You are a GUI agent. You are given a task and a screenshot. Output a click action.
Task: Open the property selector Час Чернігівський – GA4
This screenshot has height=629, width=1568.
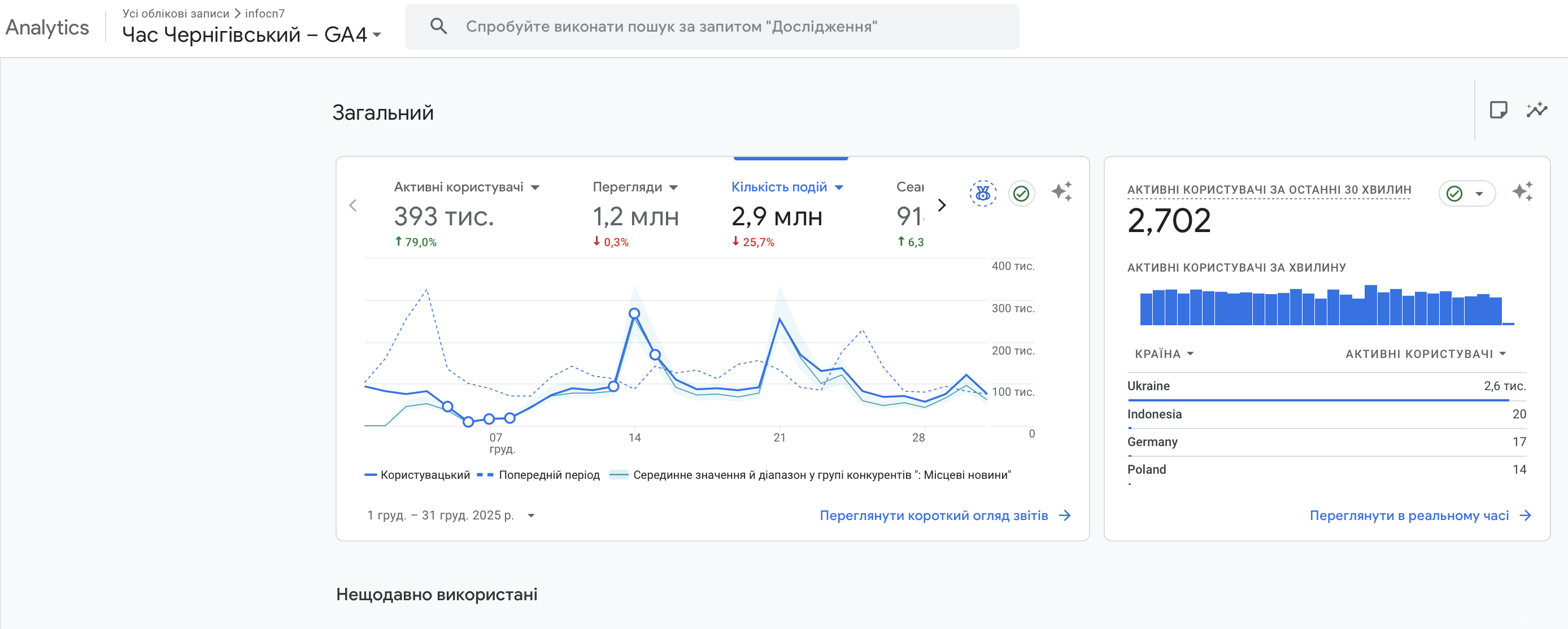pos(251,34)
